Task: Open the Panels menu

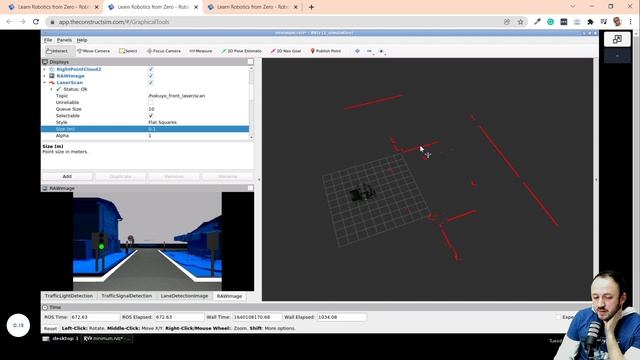Action: pyautogui.click(x=64, y=40)
